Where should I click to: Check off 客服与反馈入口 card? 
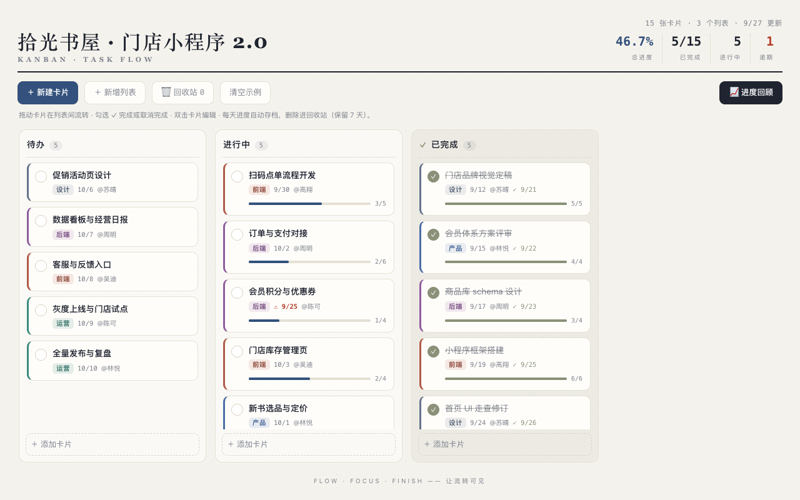tap(41, 266)
